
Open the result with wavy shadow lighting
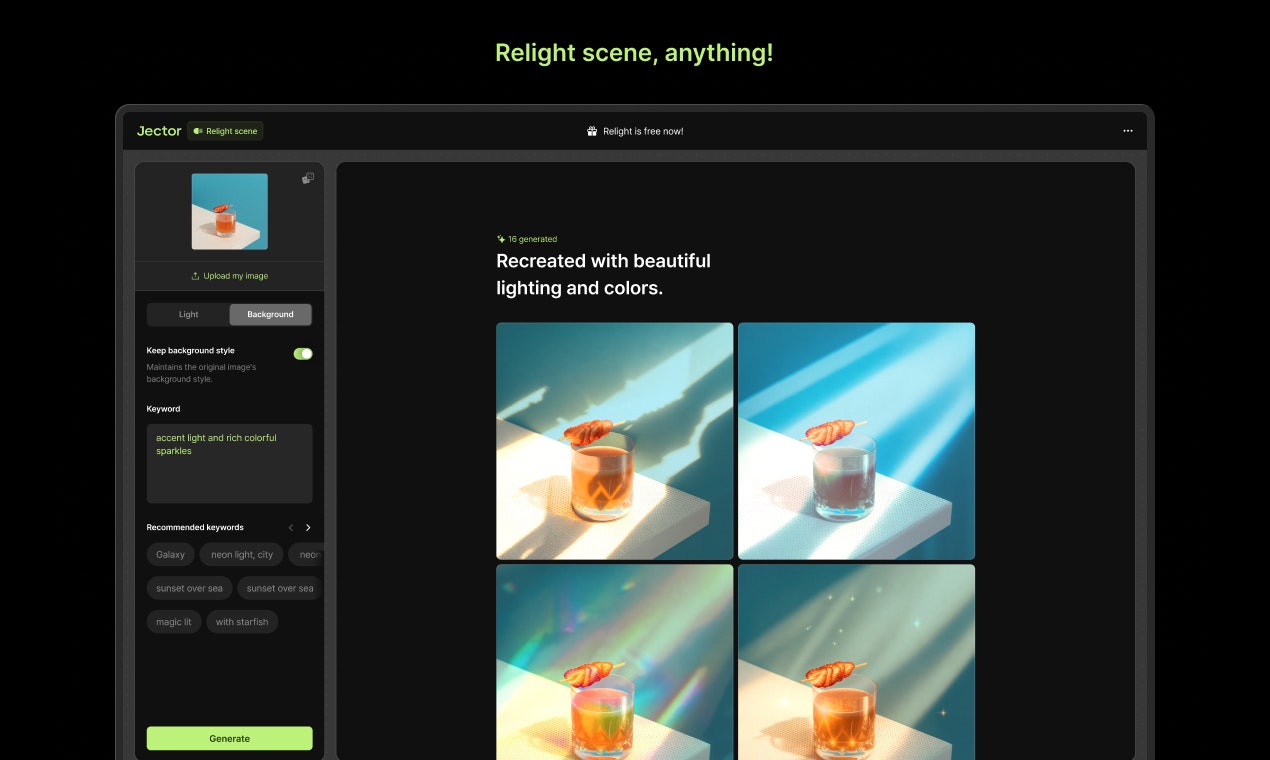click(x=615, y=441)
